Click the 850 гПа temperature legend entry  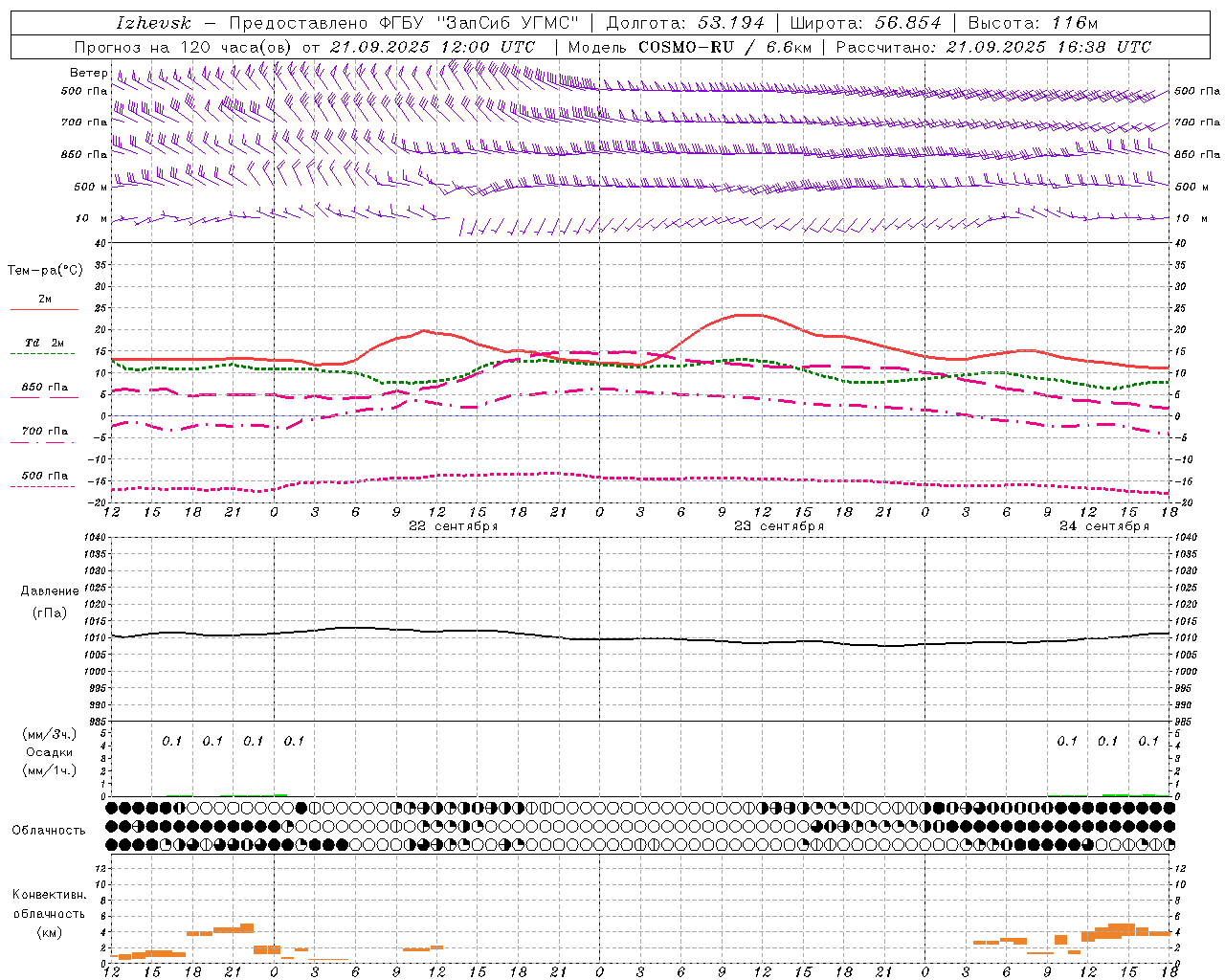click(45, 388)
